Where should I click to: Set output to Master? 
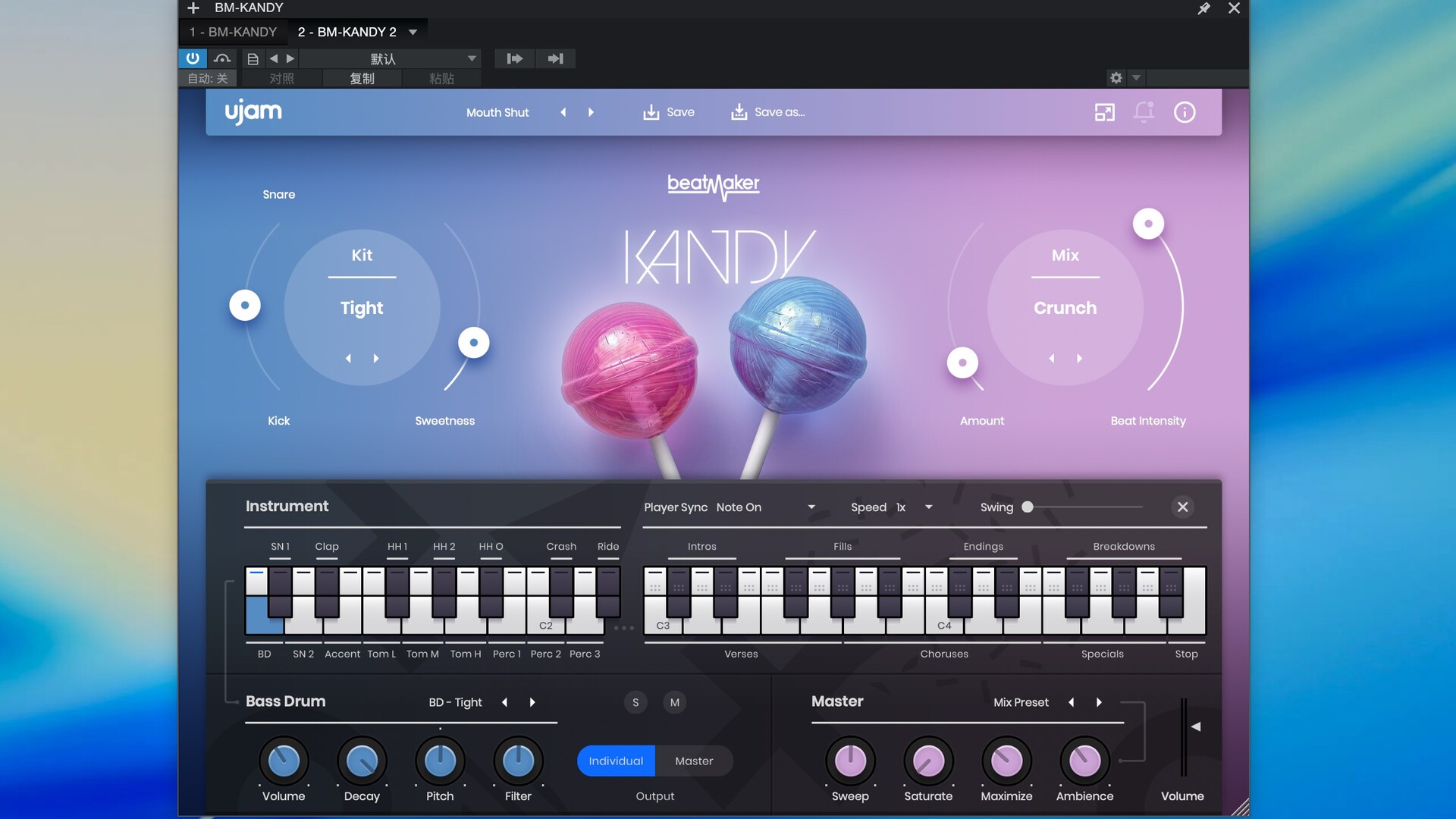click(x=694, y=761)
